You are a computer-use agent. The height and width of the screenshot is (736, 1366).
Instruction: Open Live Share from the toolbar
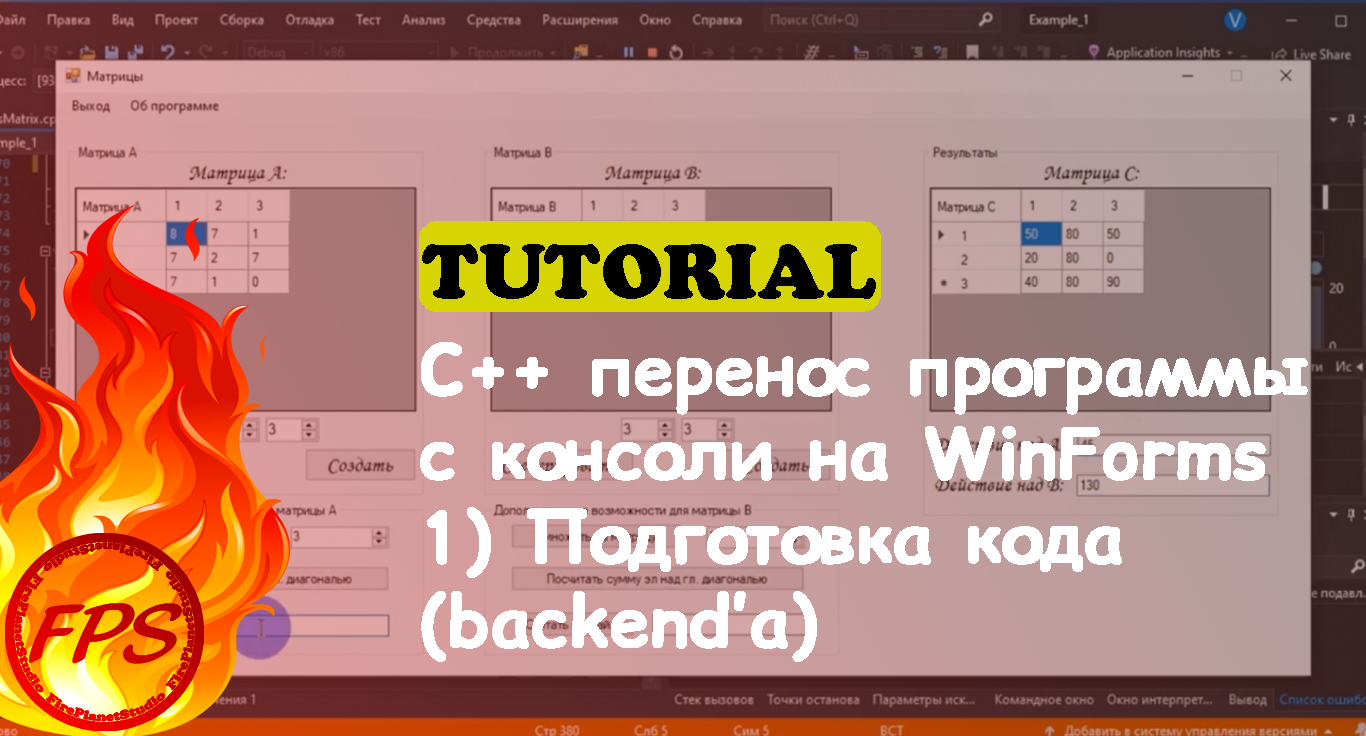(x=1312, y=55)
